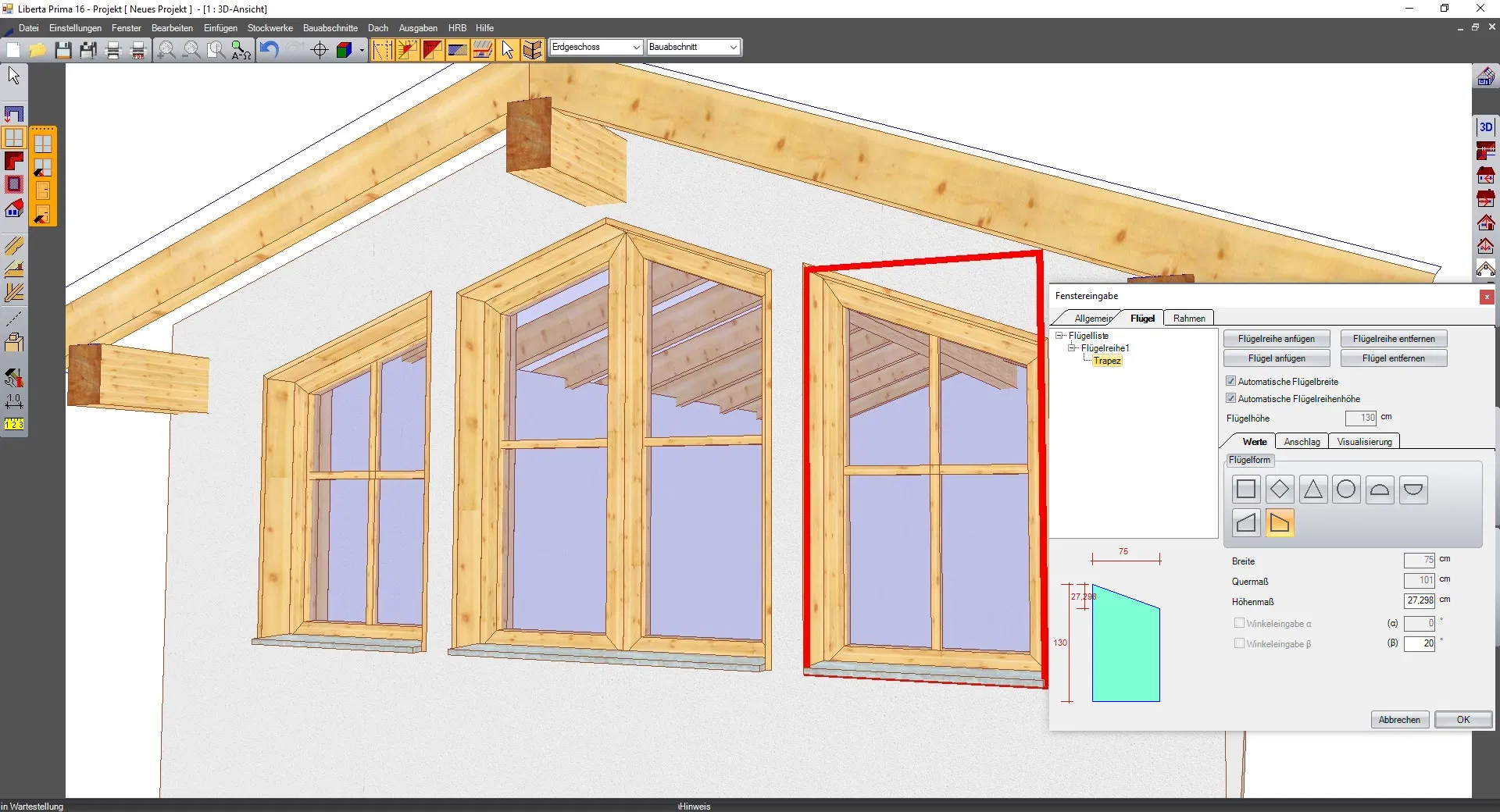
Task: Collapse the Flügelreihe1 tree node
Action: (1072, 348)
